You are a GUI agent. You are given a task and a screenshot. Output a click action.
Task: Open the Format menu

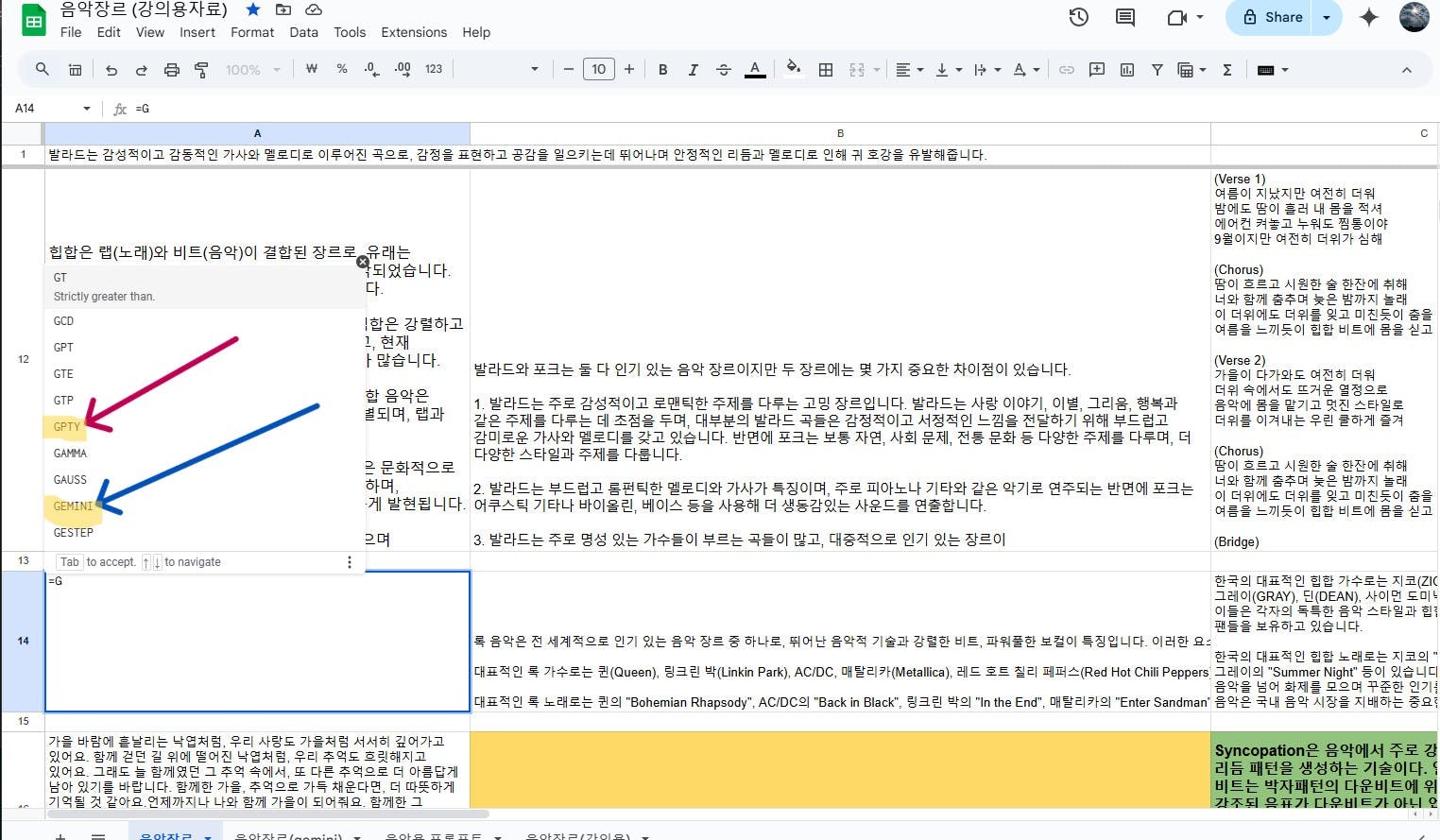click(x=252, y=32)
